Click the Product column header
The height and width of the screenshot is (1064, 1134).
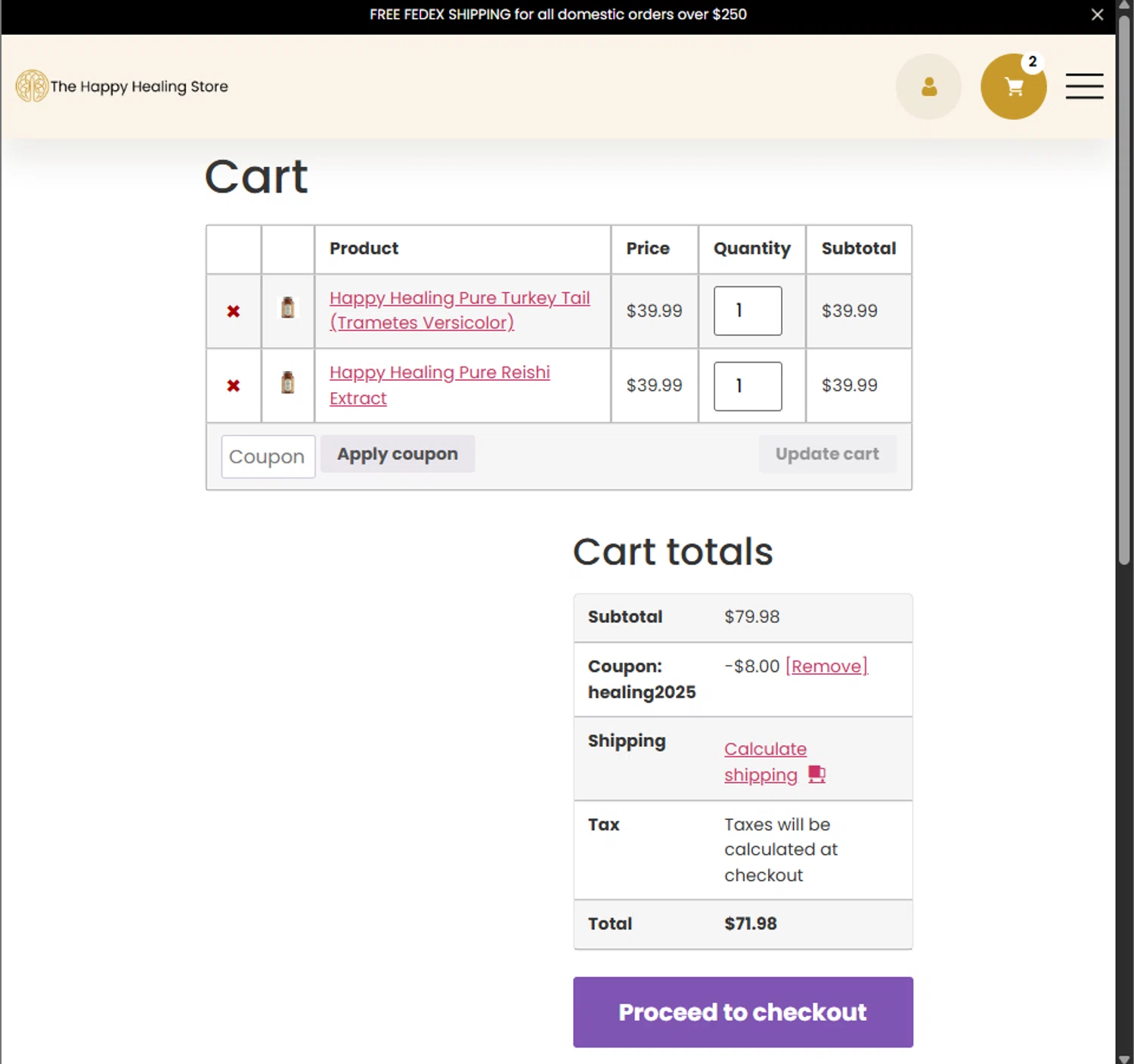point(364,249)
